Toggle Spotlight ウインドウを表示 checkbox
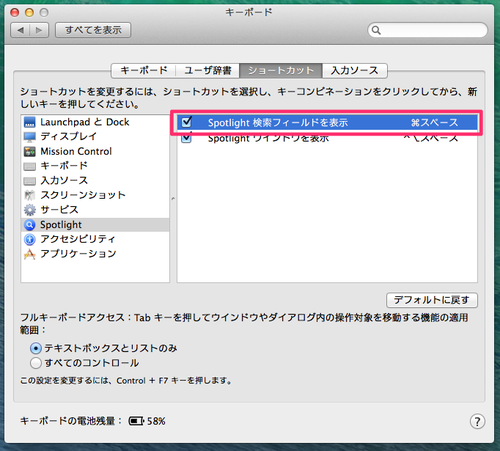The height and width of the screenshot is (451, 500). (186, 138)
